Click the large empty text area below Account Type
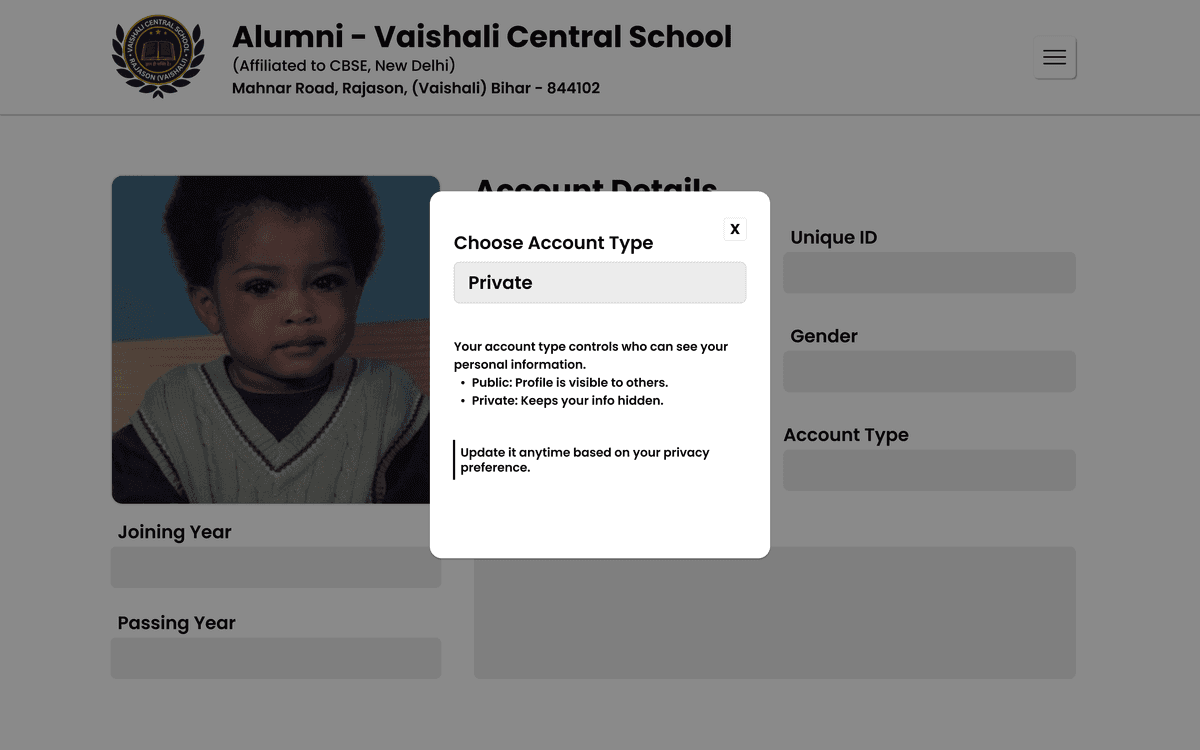The image size is (1200, 750). pos(900,612)
